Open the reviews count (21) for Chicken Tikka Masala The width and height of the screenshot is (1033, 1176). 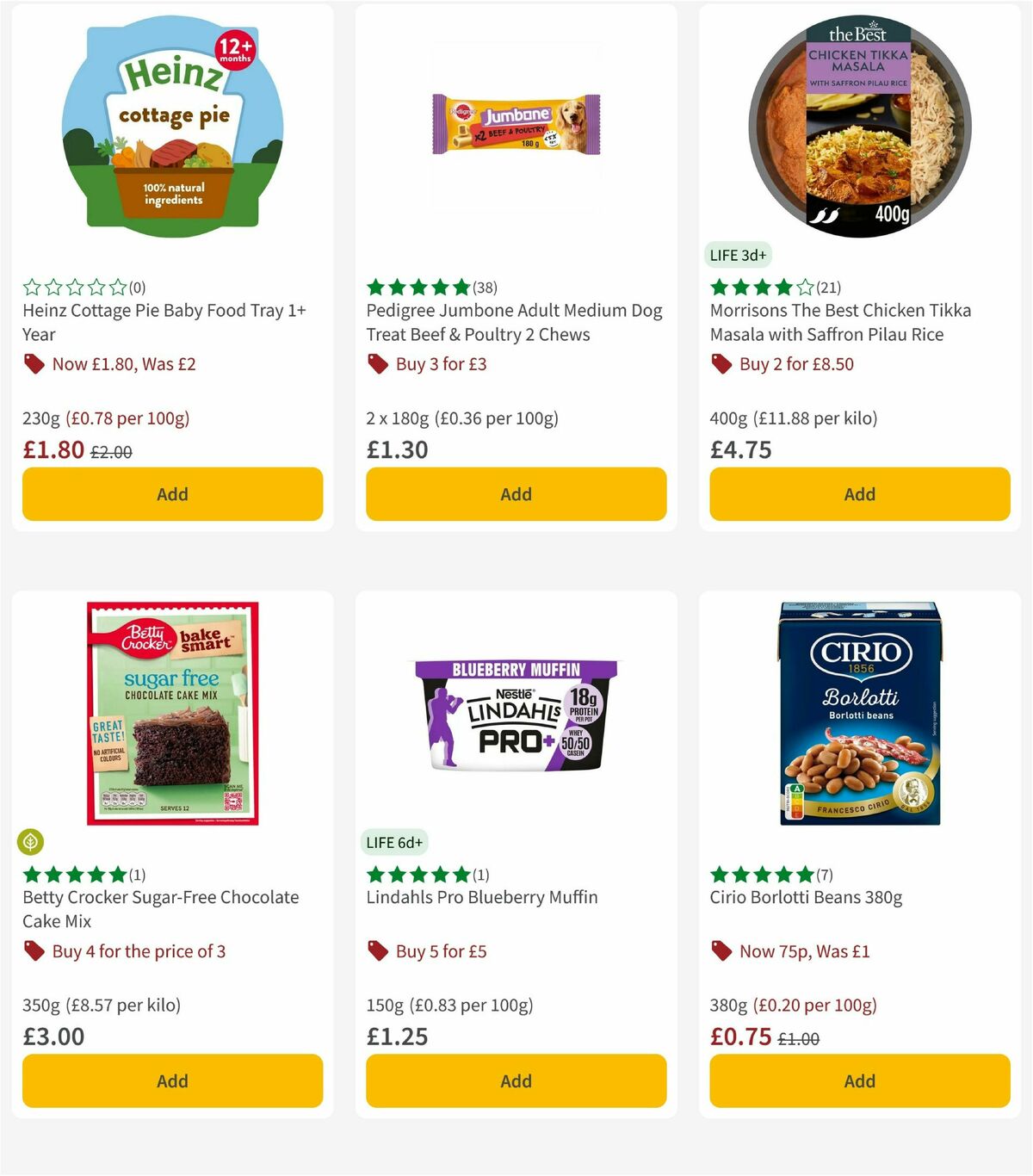pos(828,288)
